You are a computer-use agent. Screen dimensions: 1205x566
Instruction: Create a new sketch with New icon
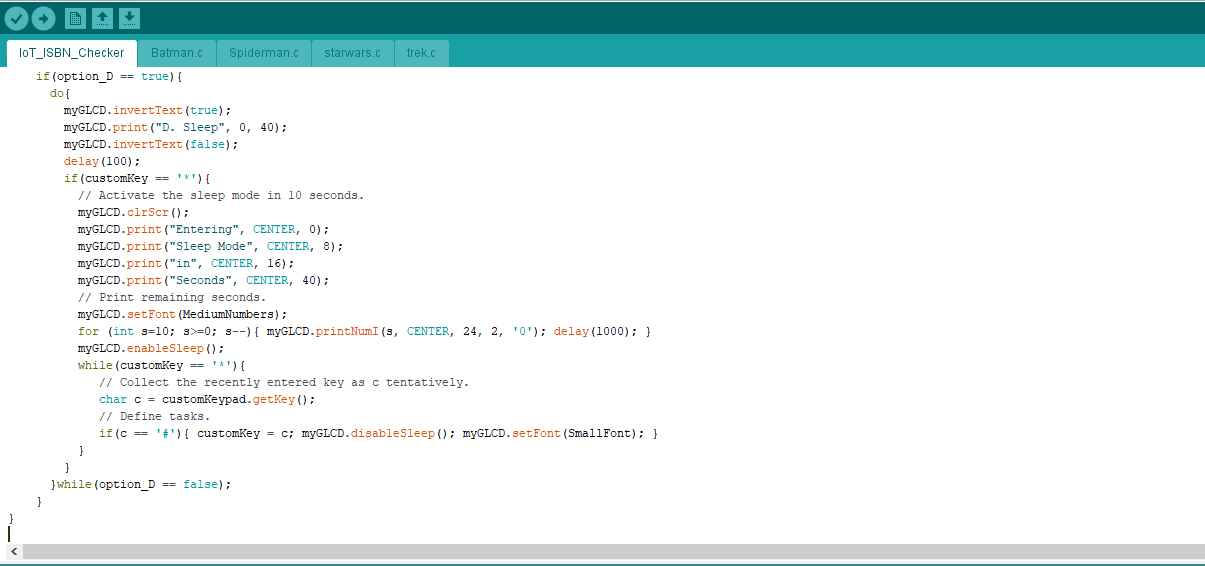[75, 18]
